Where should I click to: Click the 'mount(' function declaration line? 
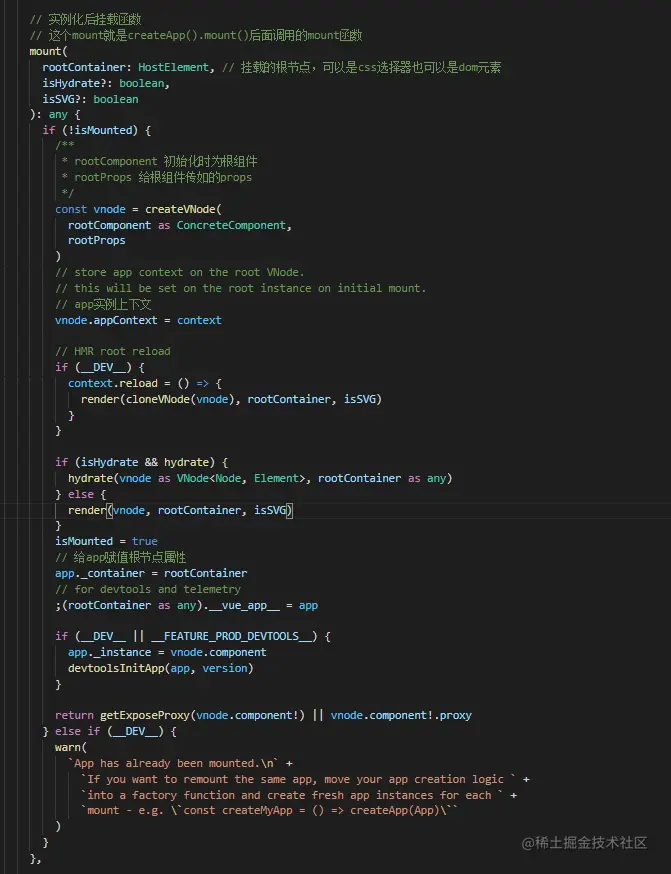48,51
